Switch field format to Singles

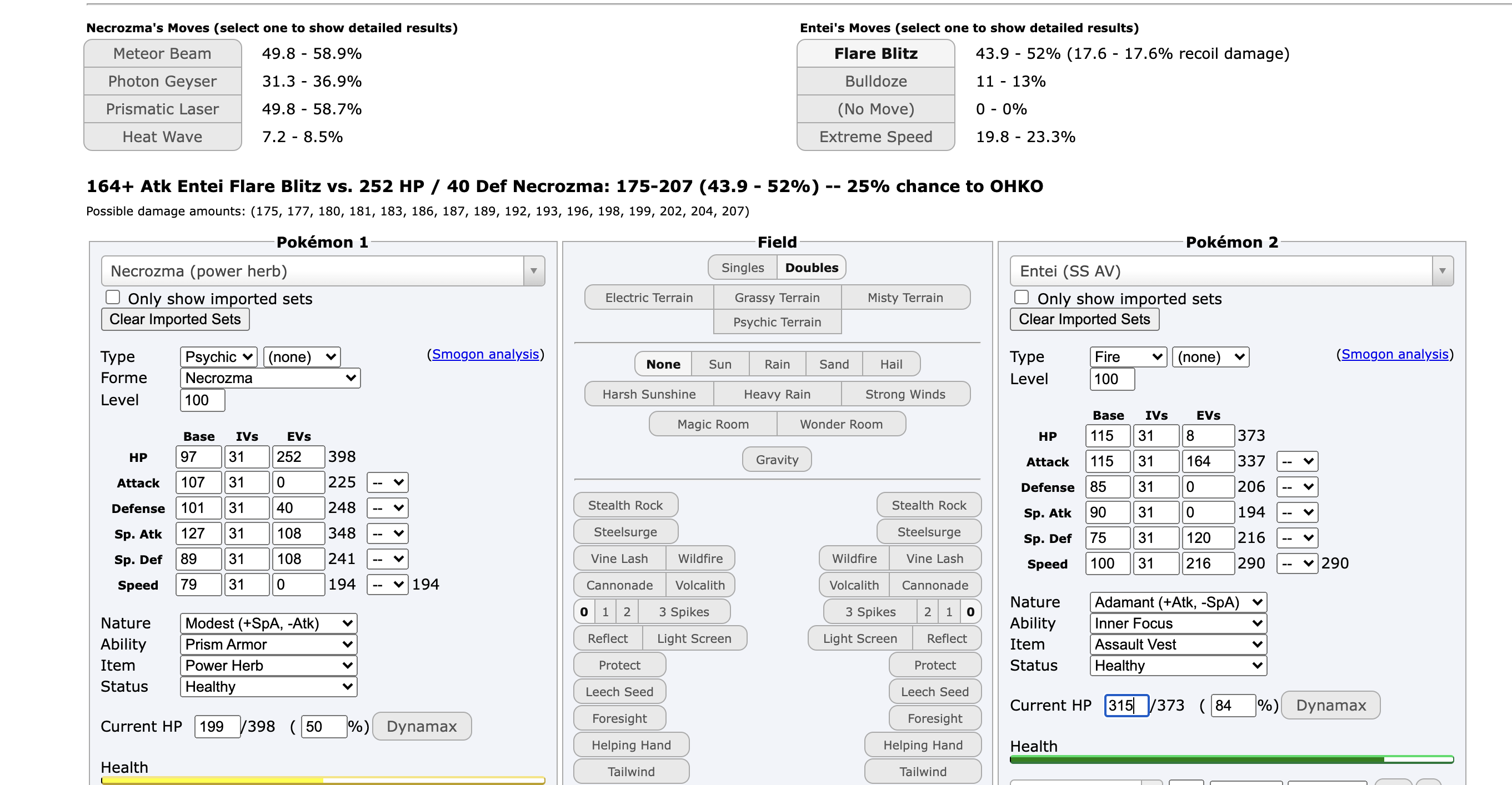[743, 268]
